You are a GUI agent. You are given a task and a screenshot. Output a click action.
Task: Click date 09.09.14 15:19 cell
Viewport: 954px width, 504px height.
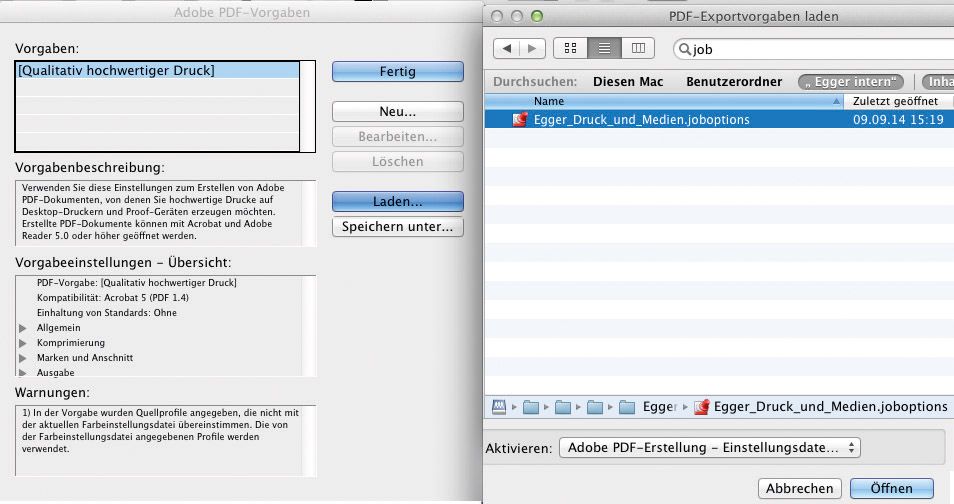click(x=898, y=119)
